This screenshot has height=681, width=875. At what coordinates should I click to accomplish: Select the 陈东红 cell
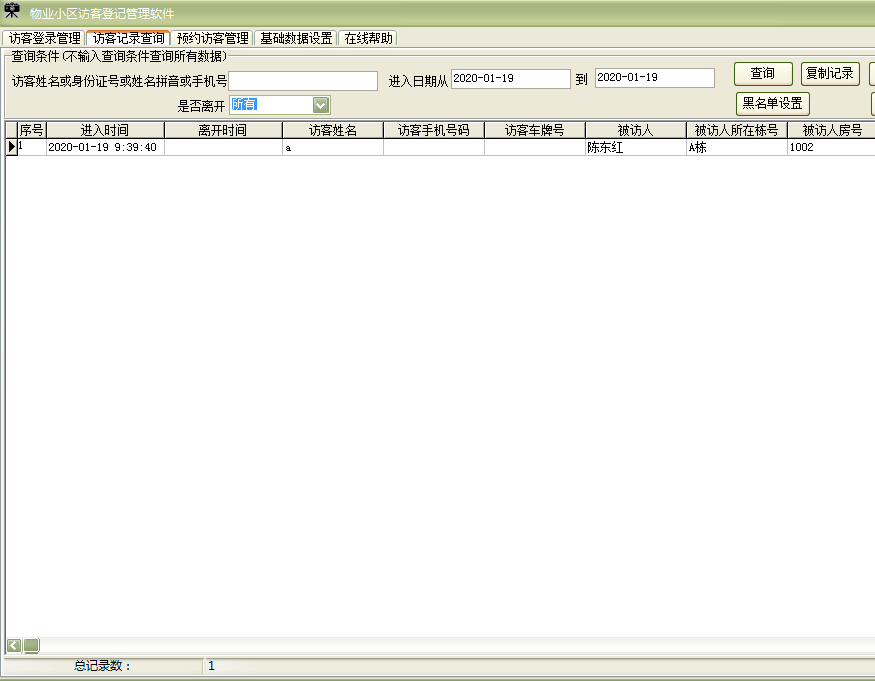[x=636, y=147]
